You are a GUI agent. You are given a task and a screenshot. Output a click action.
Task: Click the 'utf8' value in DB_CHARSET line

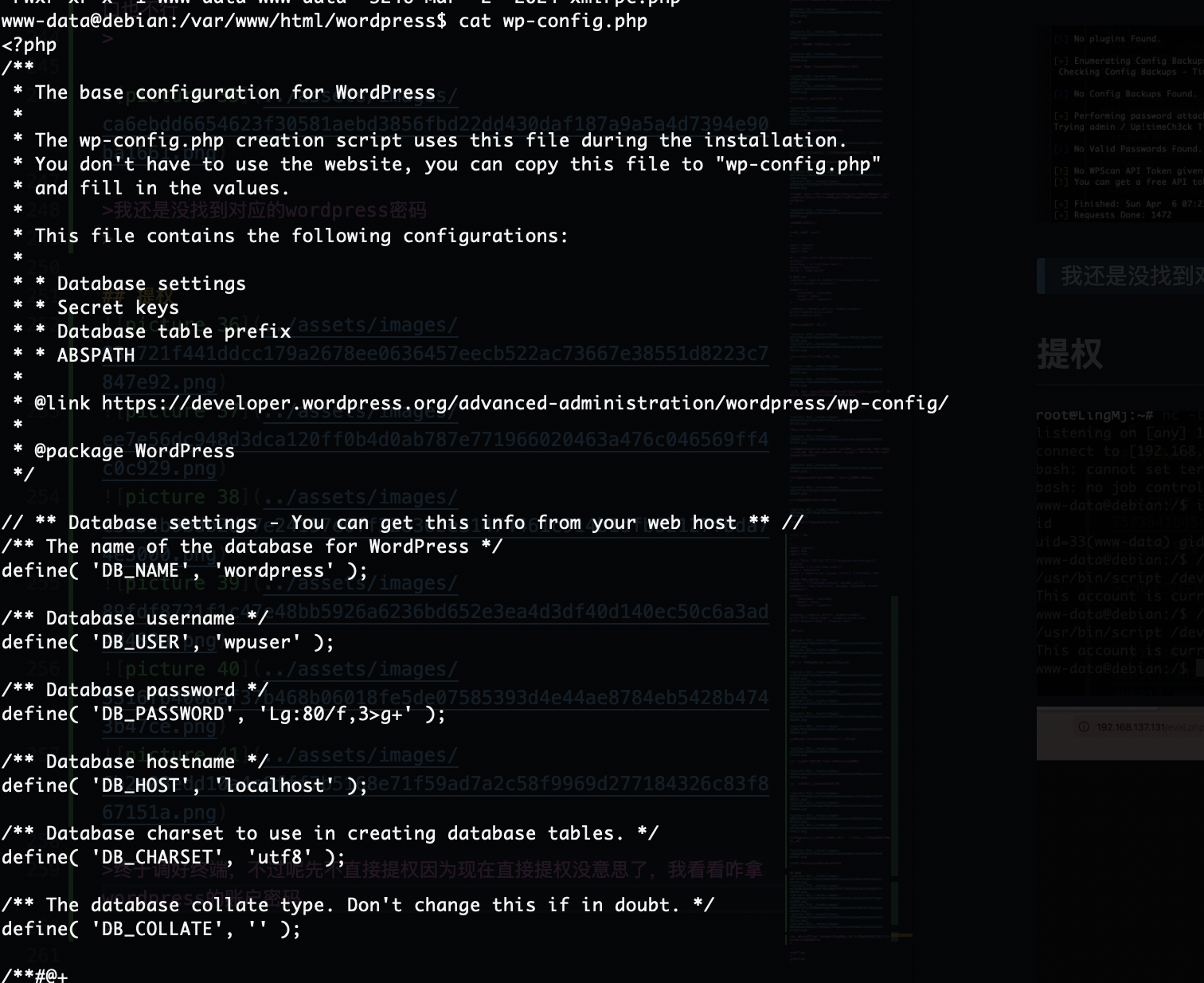coord(279,857)
